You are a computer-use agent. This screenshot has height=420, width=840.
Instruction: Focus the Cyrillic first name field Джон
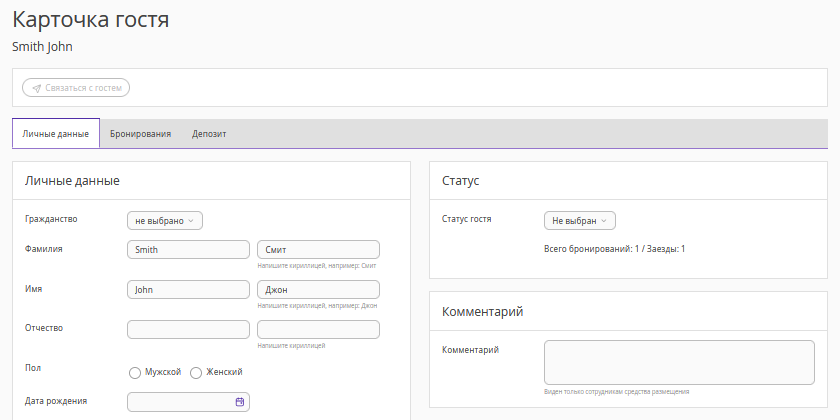tap(318, 289)
